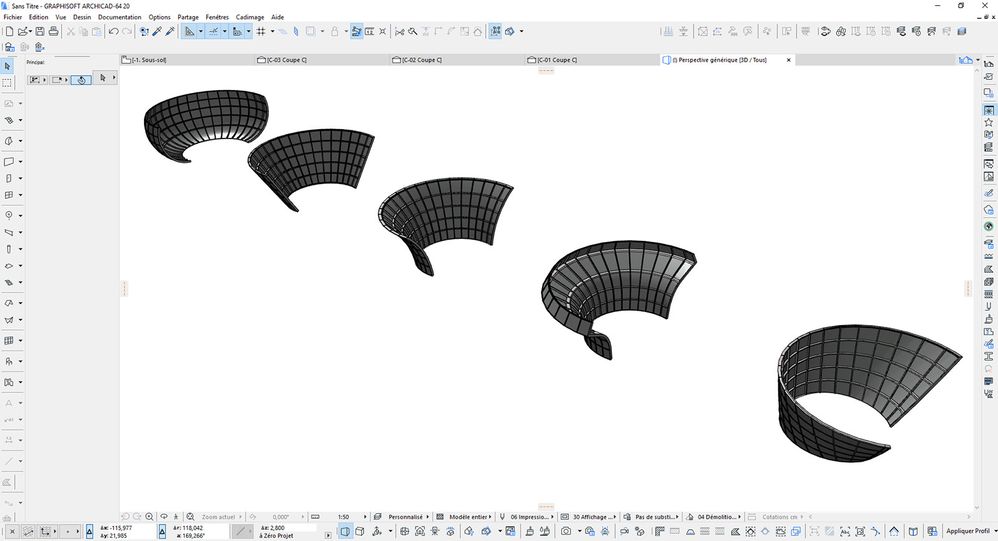The height and width of the screenshot is (541, 998).
Task: Click the New document icon
Action: pyautogui.click(x=8, y=31)
